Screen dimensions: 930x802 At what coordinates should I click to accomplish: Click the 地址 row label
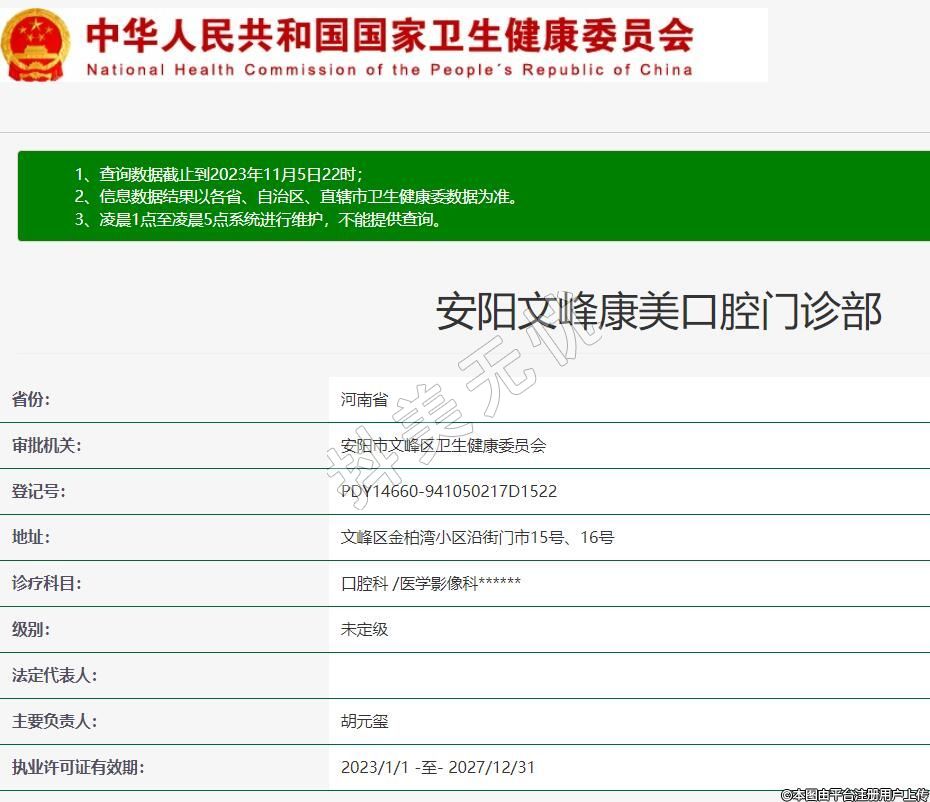tap(31, 538)
